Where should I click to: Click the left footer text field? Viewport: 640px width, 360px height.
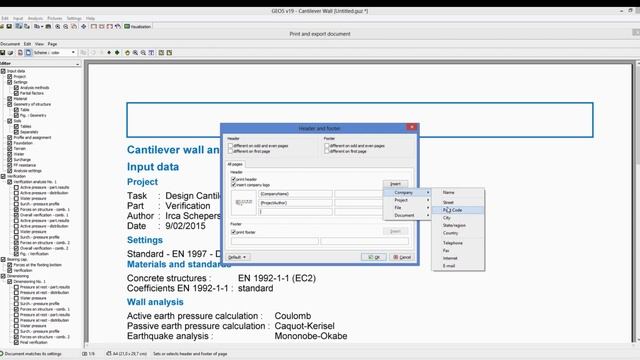275,241
